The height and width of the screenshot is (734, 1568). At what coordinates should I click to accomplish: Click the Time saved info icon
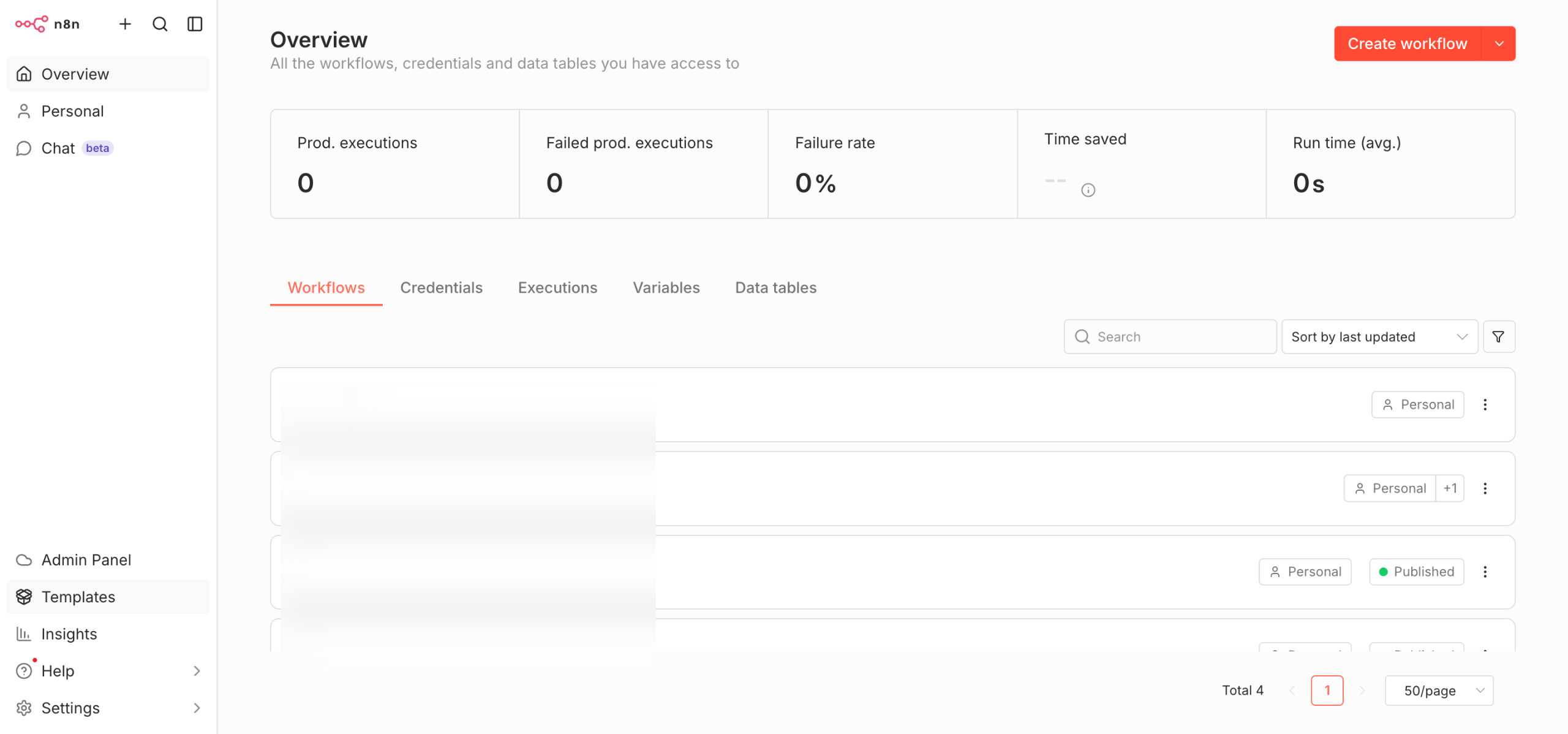(x=1088, y=190)
